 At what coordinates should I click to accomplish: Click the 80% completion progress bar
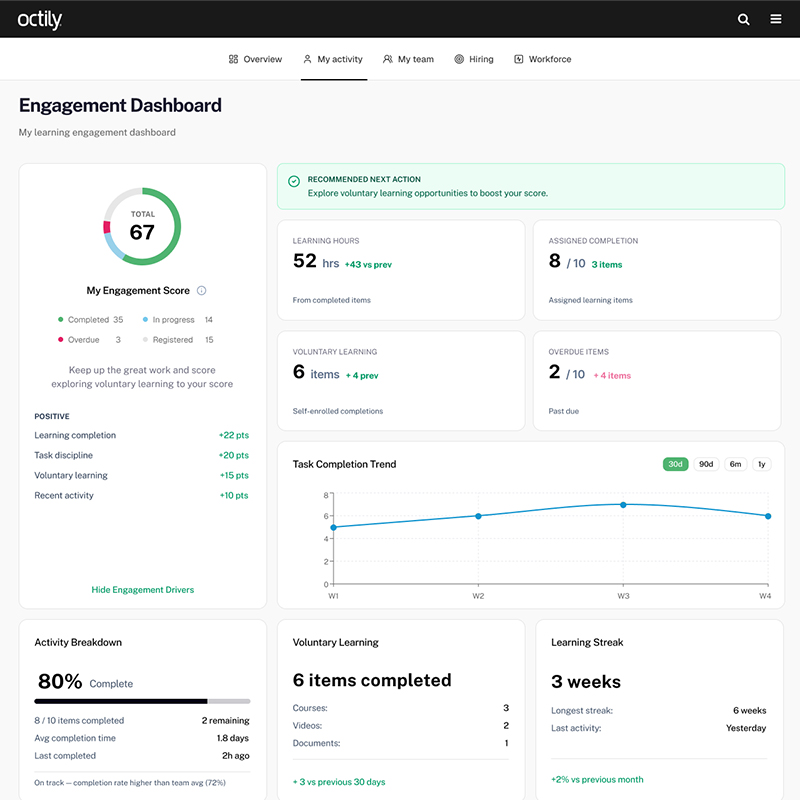point(142,701)
